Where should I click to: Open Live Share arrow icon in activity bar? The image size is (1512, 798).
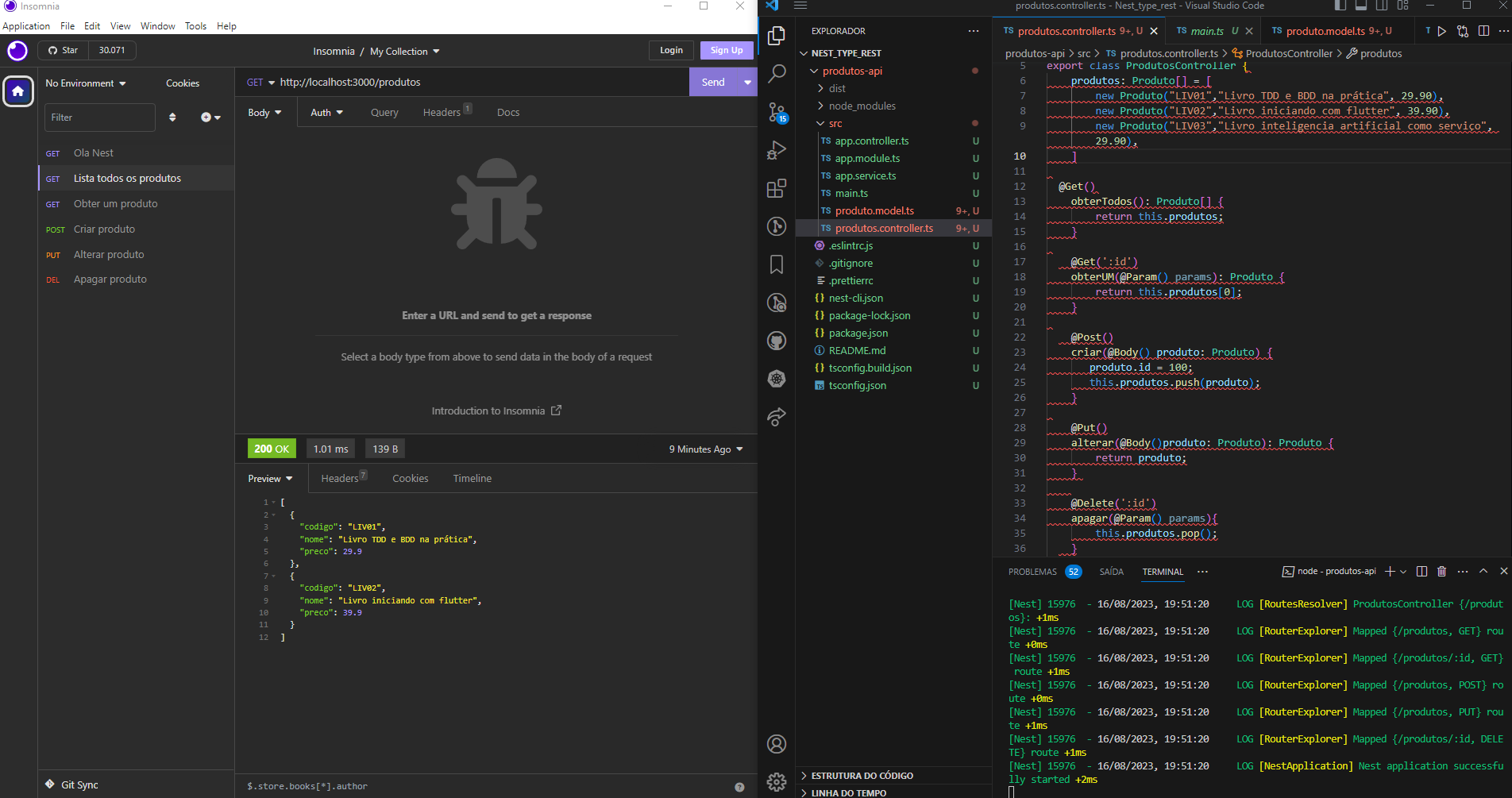tap(777, 417)
